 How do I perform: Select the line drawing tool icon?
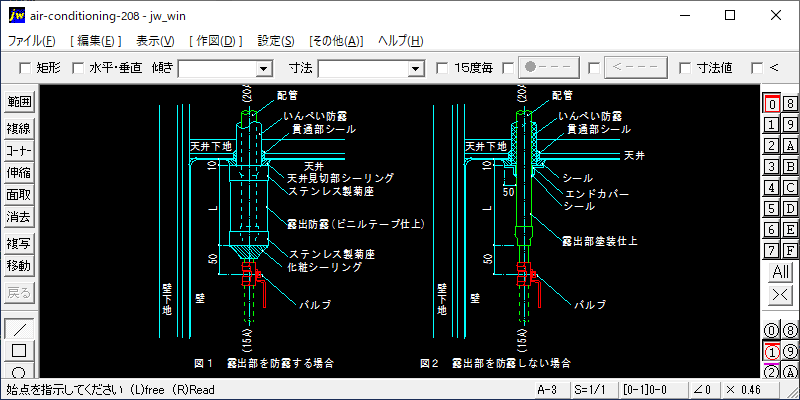click(x=19, y=328)
